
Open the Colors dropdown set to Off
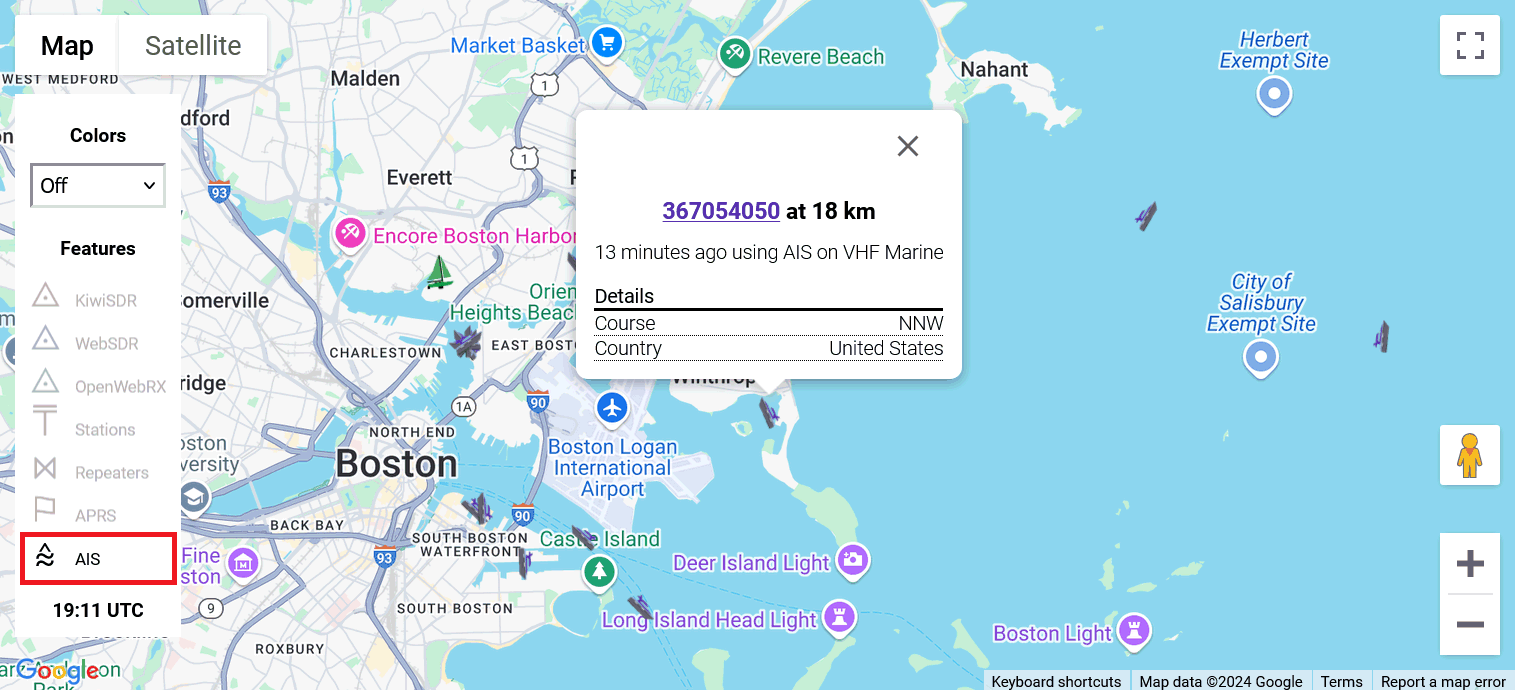pyautogui.click(x=98, y=186)
